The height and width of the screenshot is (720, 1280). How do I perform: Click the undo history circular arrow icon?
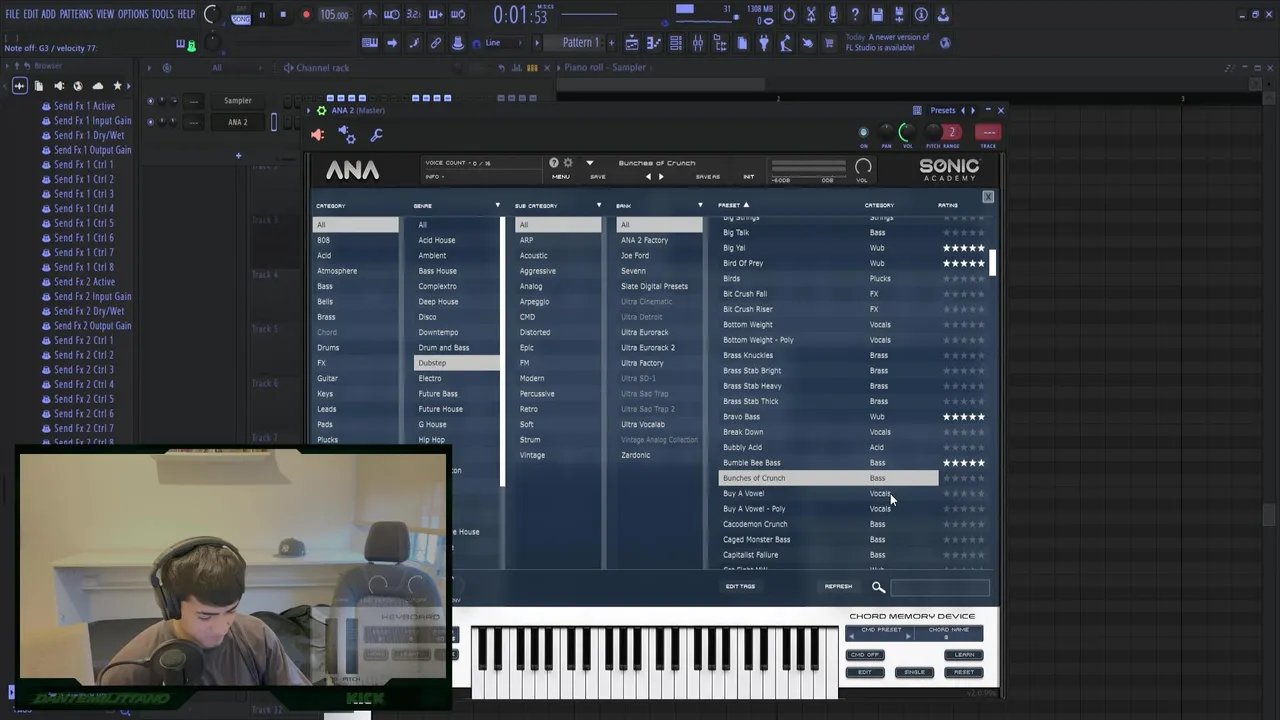pos(789,15)
